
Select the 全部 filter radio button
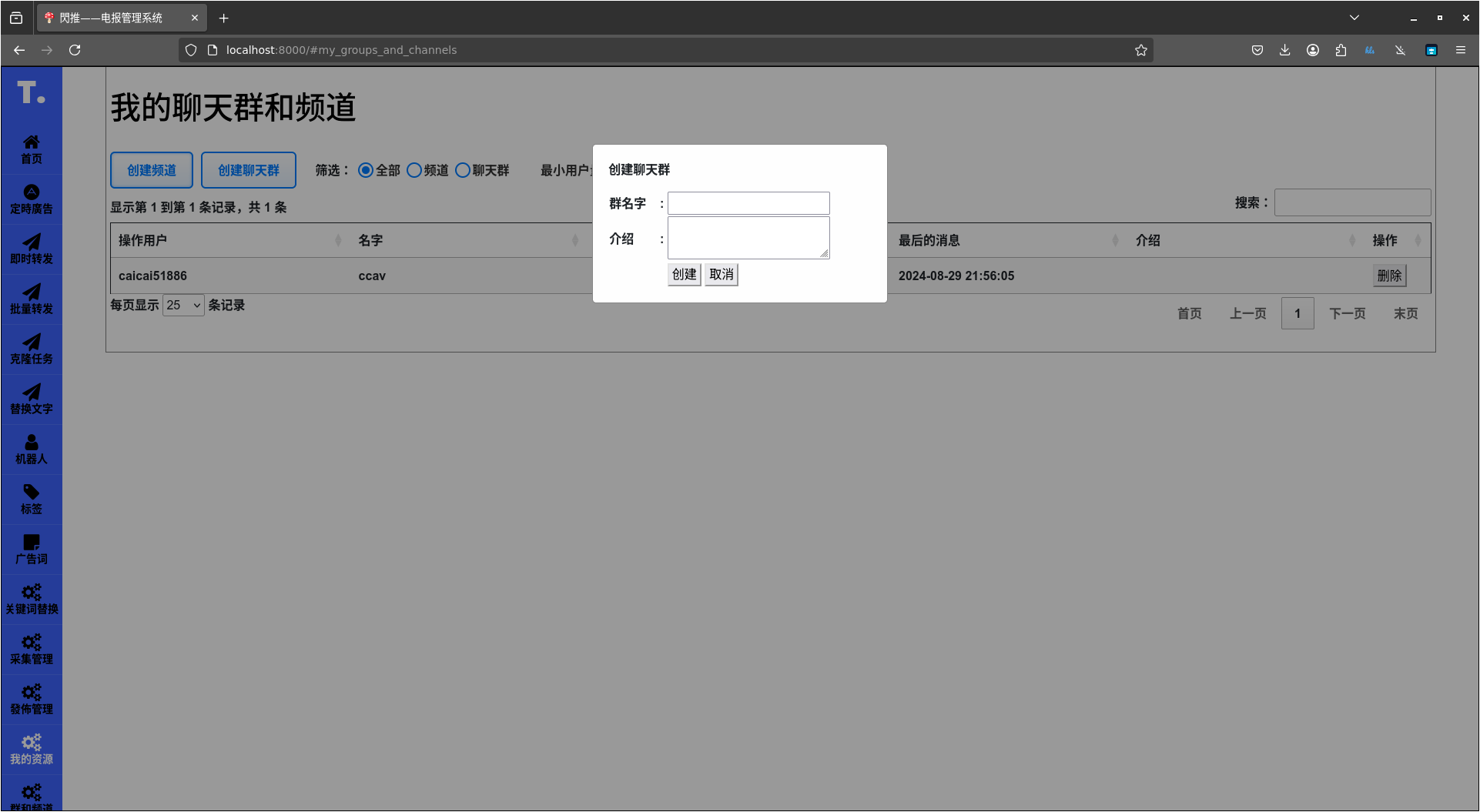pyautogui.click(x=366, y=170)
